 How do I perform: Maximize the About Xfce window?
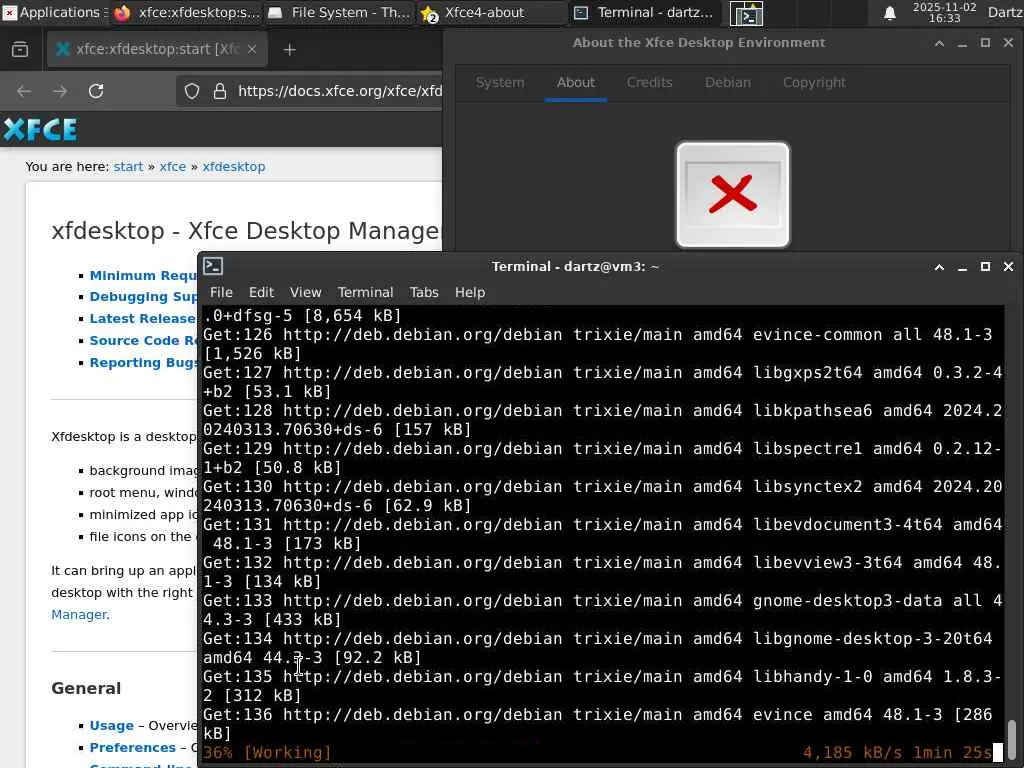click(x=985, y=43)
